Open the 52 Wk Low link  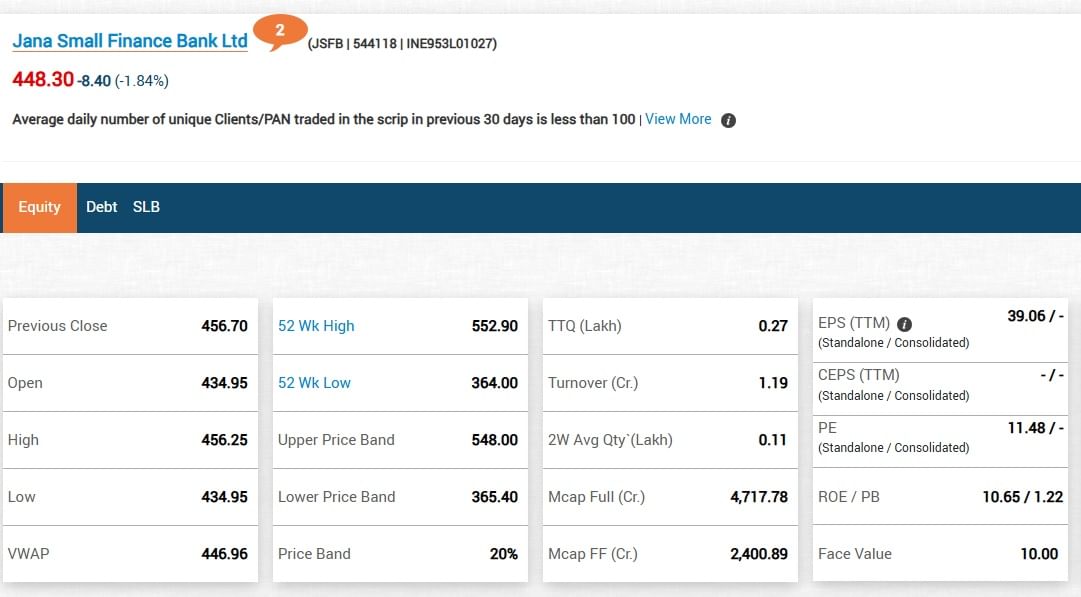(x=314, y=383)
